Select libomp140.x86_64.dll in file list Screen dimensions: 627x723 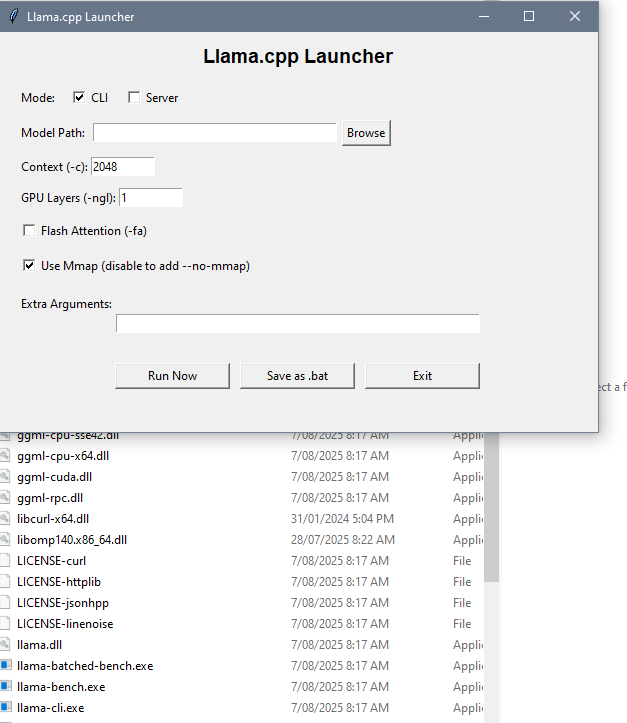pos(72,540)
